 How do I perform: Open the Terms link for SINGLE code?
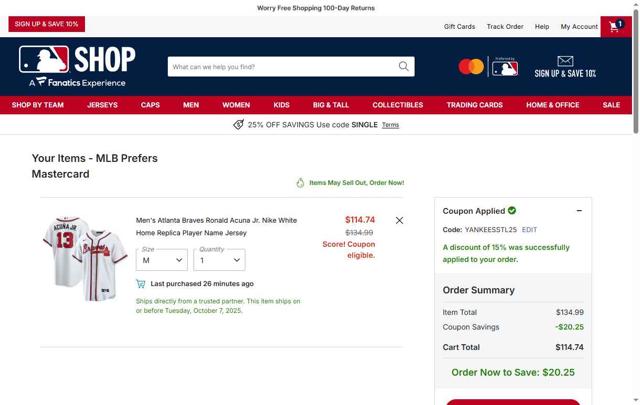(x=390, y=125)
